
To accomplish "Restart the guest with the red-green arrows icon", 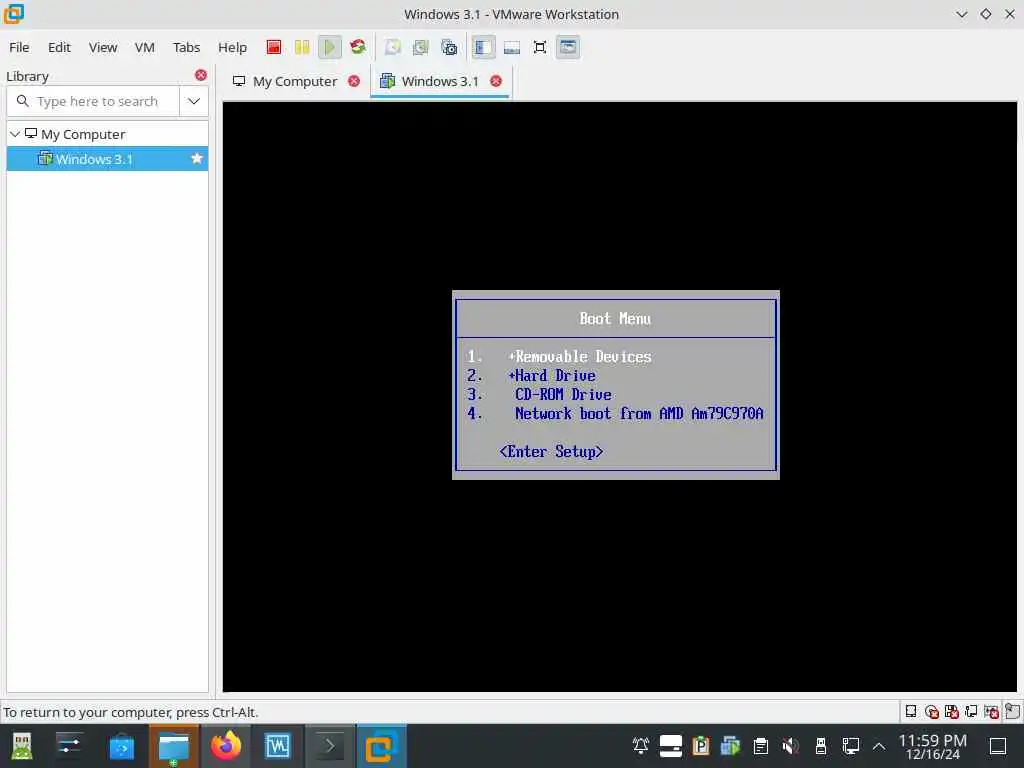I will 358,47.
